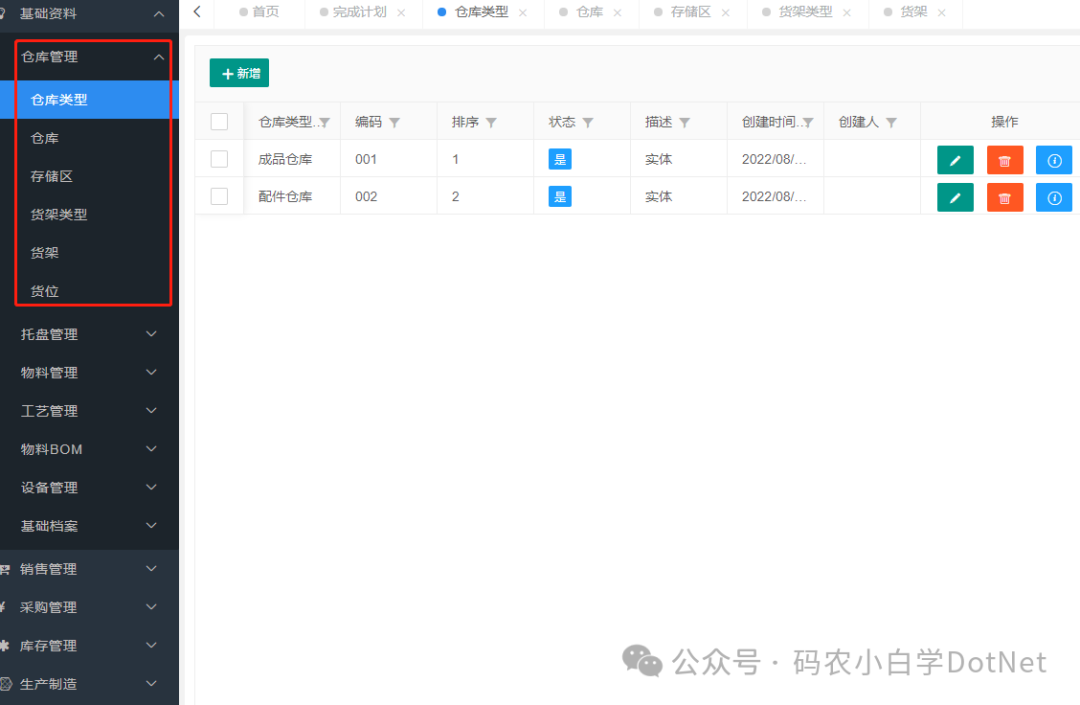
Task: Open the 状态 column filter dropdown
Action: point(585,121)
